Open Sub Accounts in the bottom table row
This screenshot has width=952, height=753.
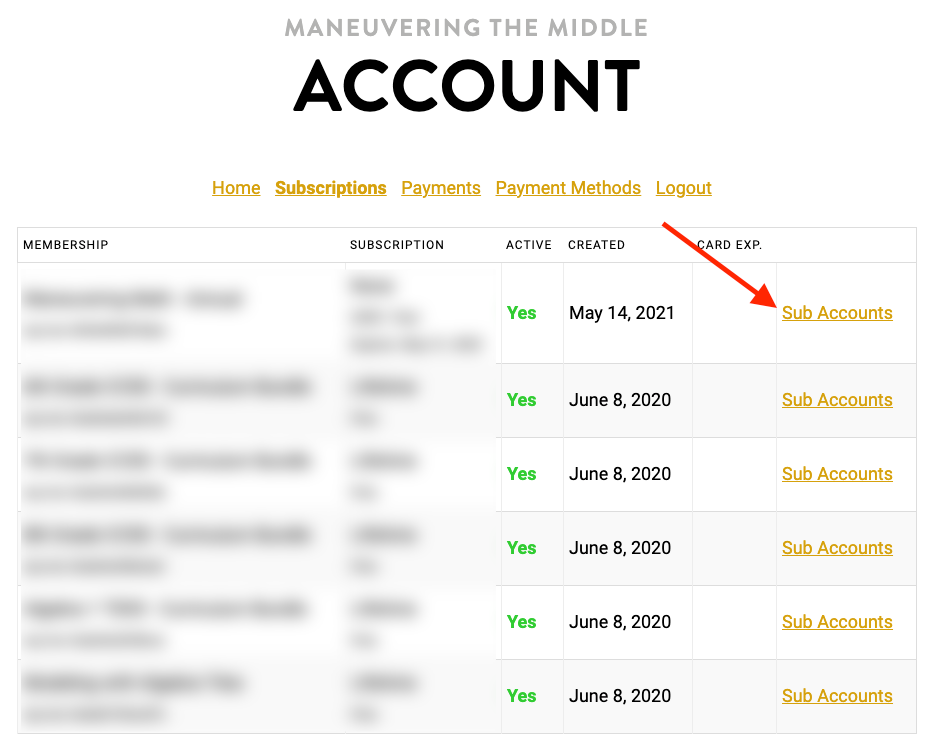click(x=837, y=696)
